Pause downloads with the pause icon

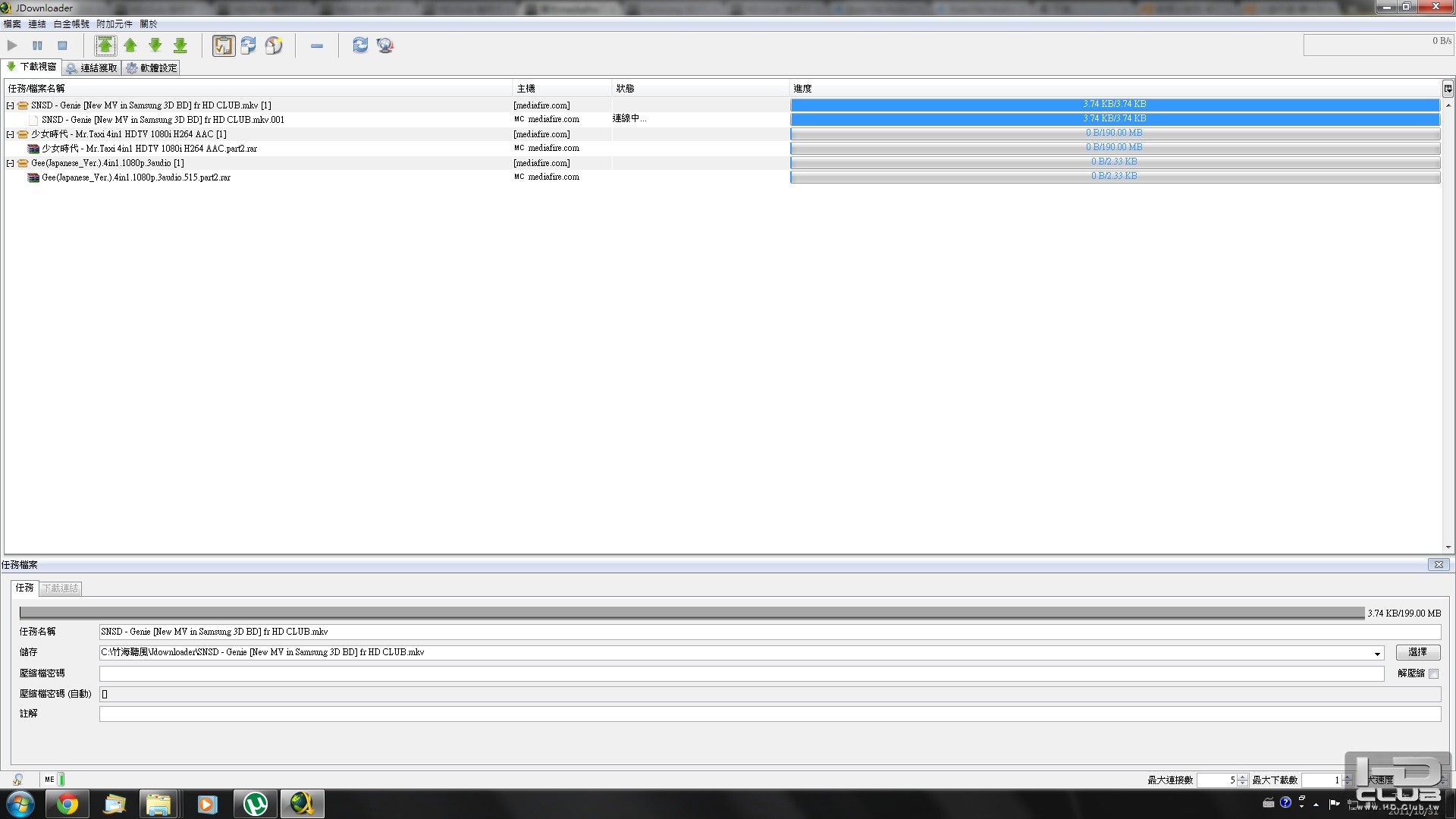[37, 45]
